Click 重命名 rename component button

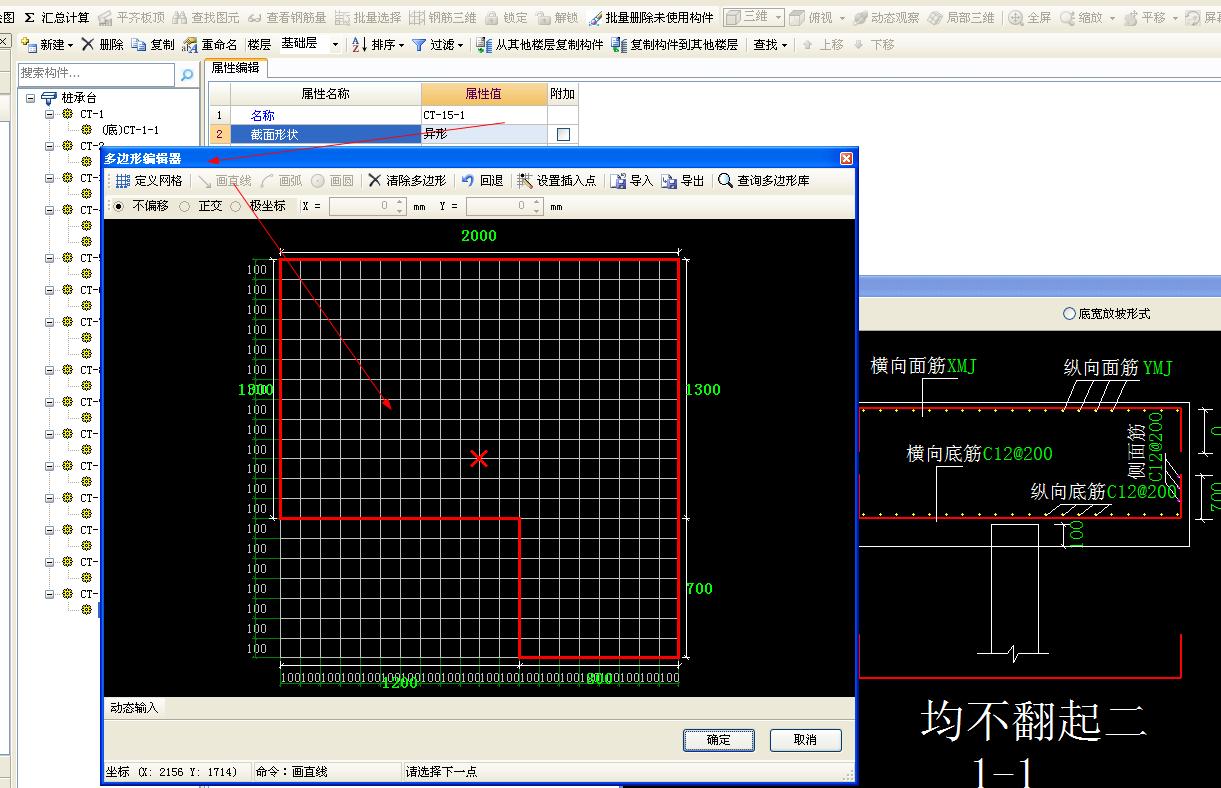point(210,45)
